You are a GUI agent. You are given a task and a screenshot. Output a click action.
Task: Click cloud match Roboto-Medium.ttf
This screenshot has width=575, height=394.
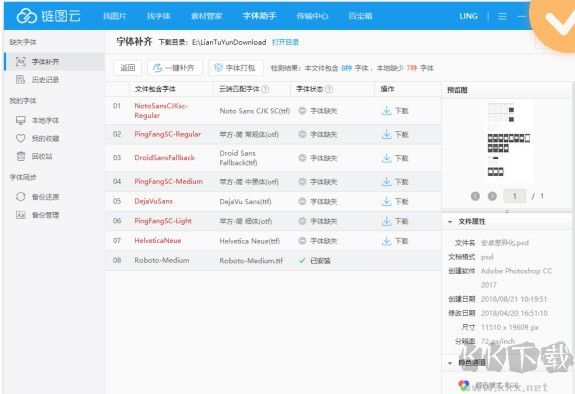251,261
